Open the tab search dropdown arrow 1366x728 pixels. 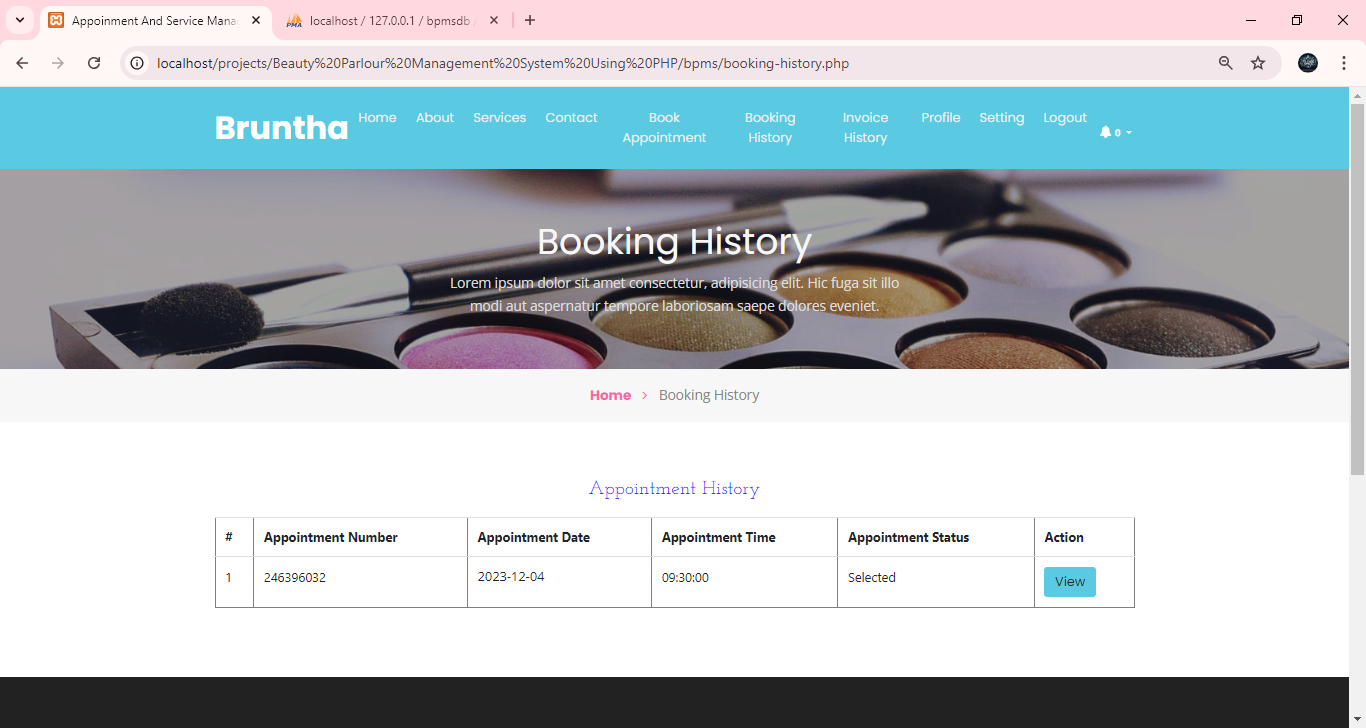pyautogui.click(x=19, y=20)
